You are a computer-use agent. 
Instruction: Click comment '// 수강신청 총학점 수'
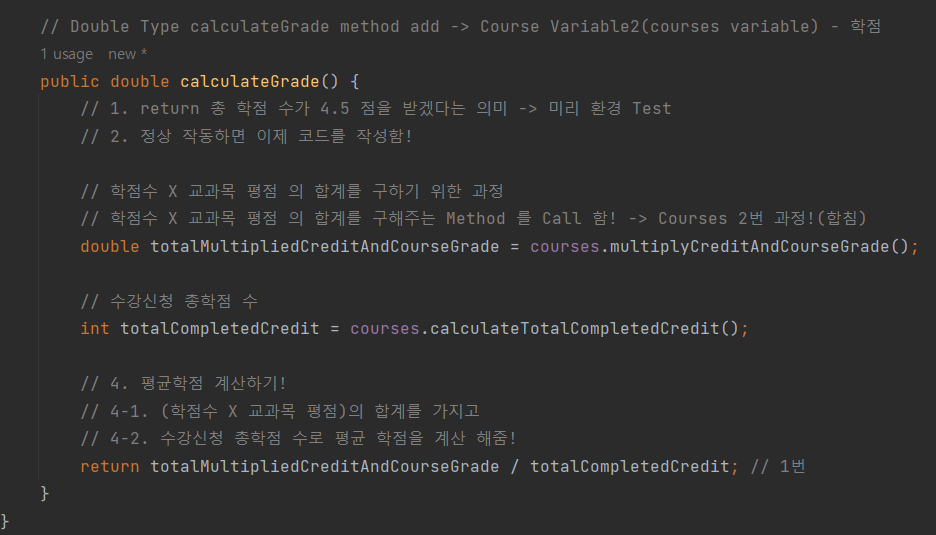coord(169,301)
